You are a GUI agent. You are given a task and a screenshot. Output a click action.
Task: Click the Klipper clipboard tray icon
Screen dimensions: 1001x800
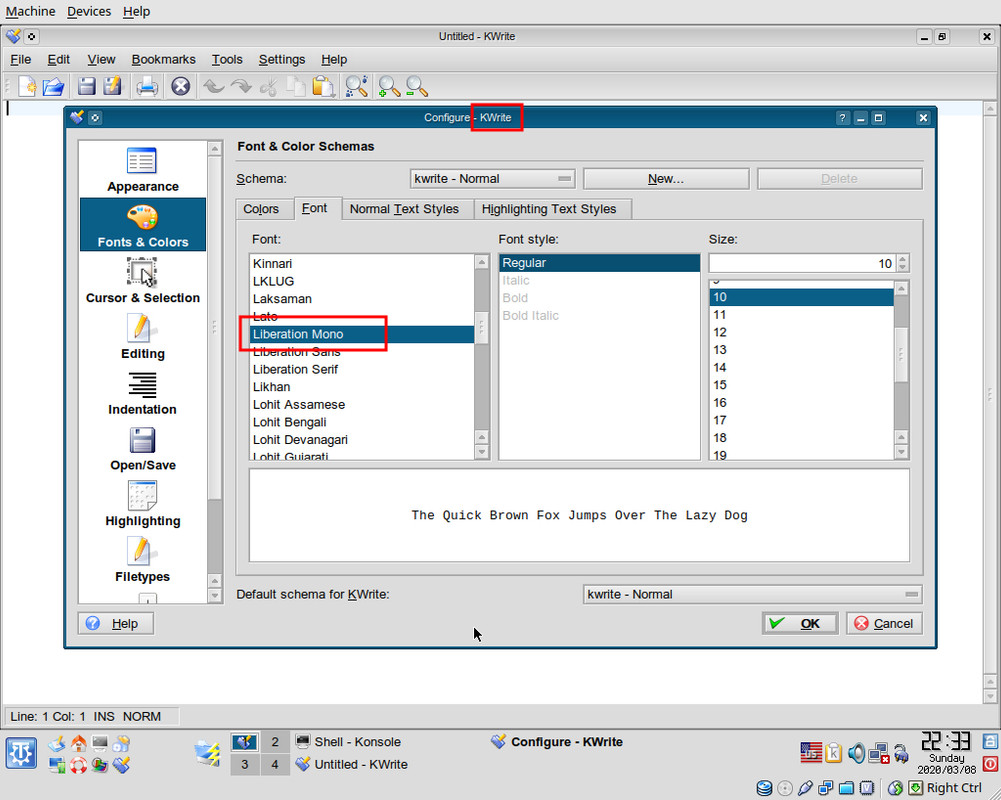(x=833, y=753)
